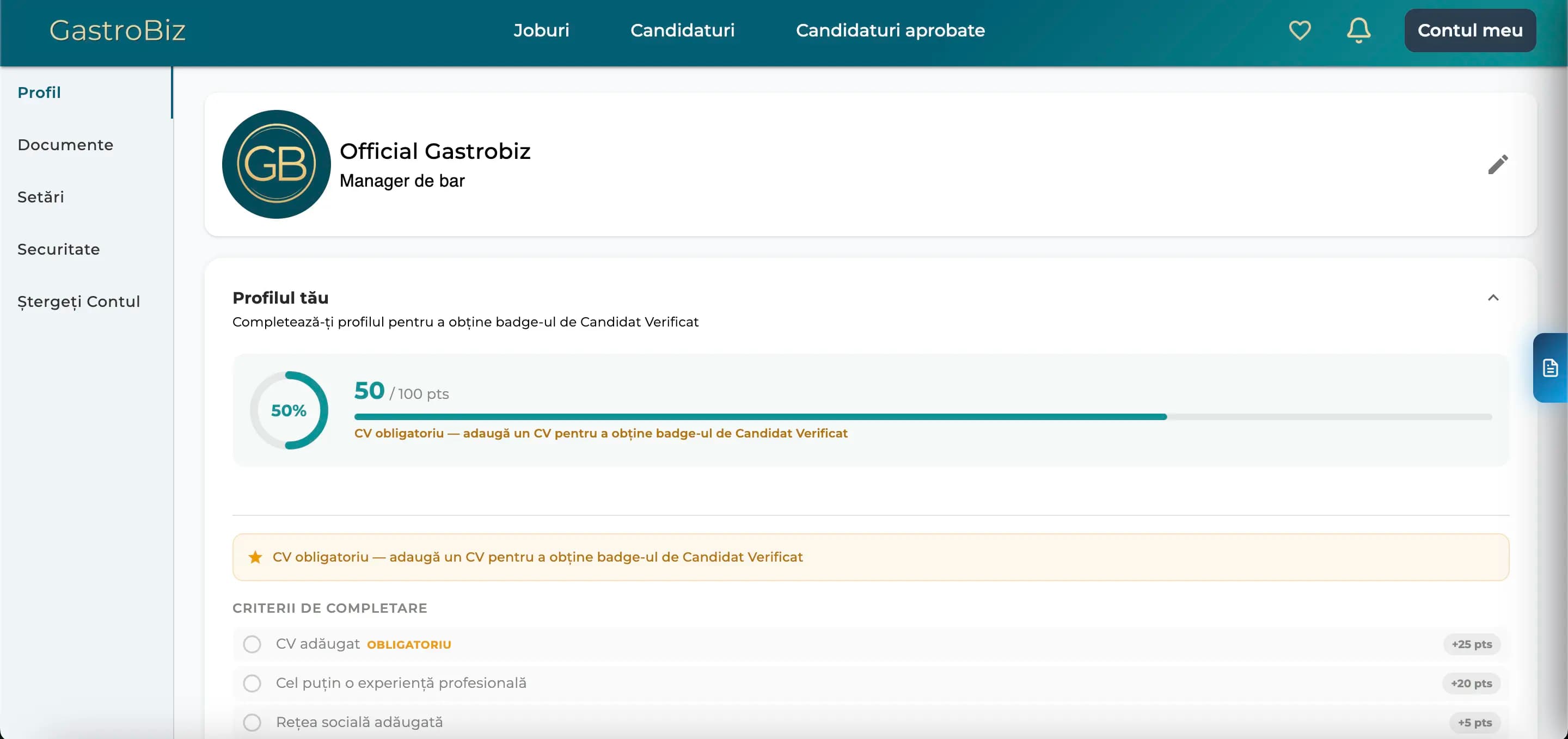The height and width of the screenshot is (739, 1568).
Task: Open the Contul meu button
Action: [x=1470, y=30]
